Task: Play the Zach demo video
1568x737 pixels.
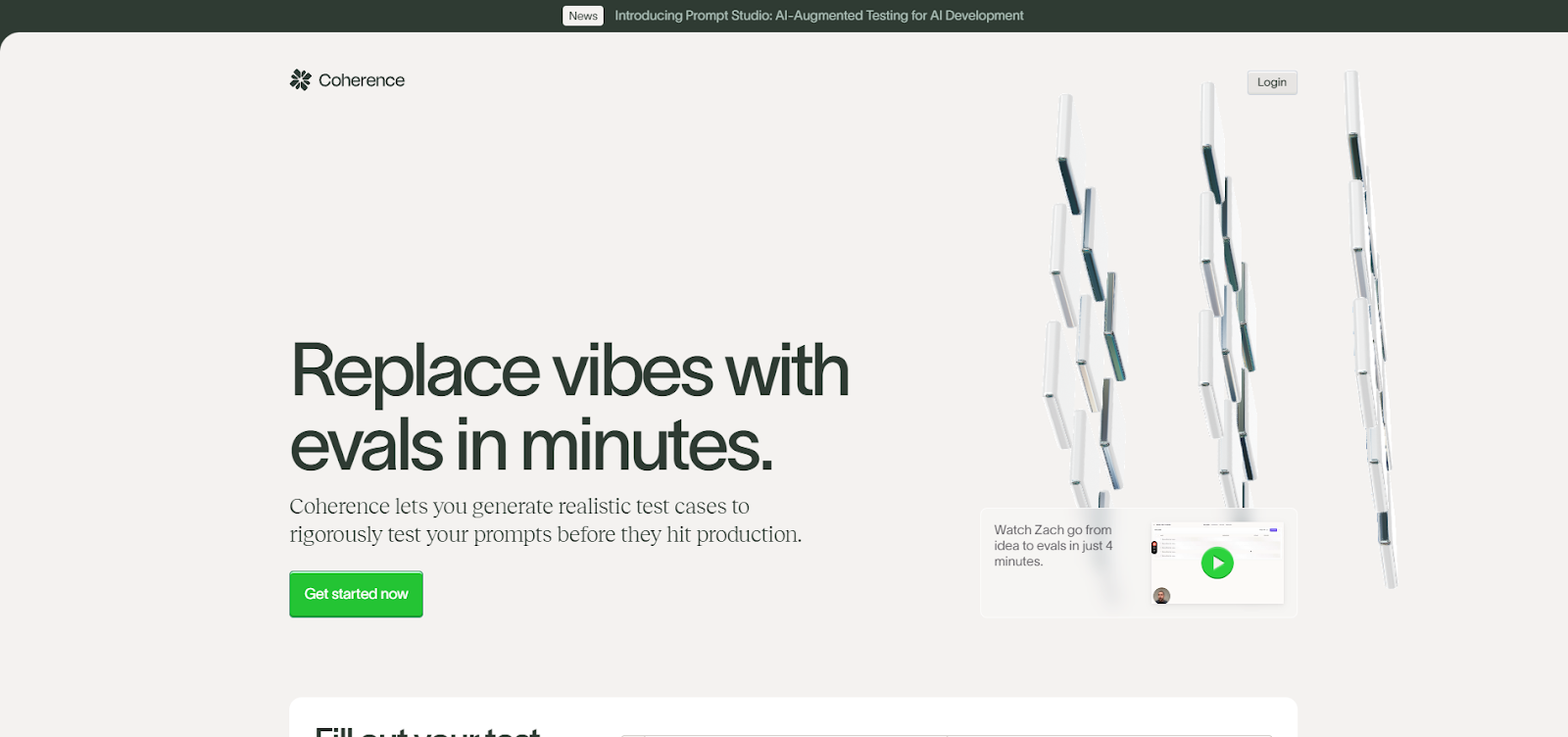Action: coord(1217,563)
